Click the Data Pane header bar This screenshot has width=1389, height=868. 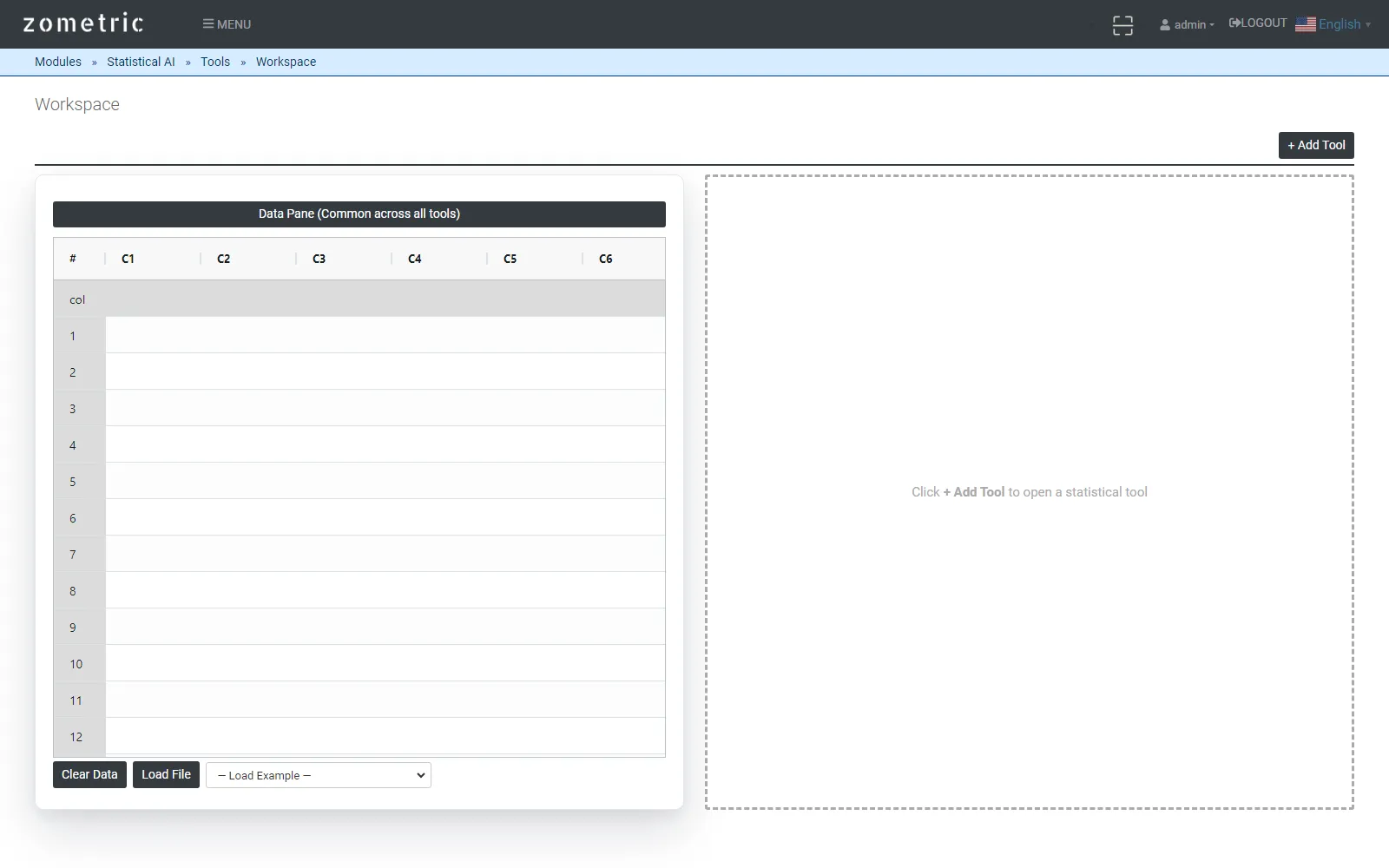coord(359,214)
